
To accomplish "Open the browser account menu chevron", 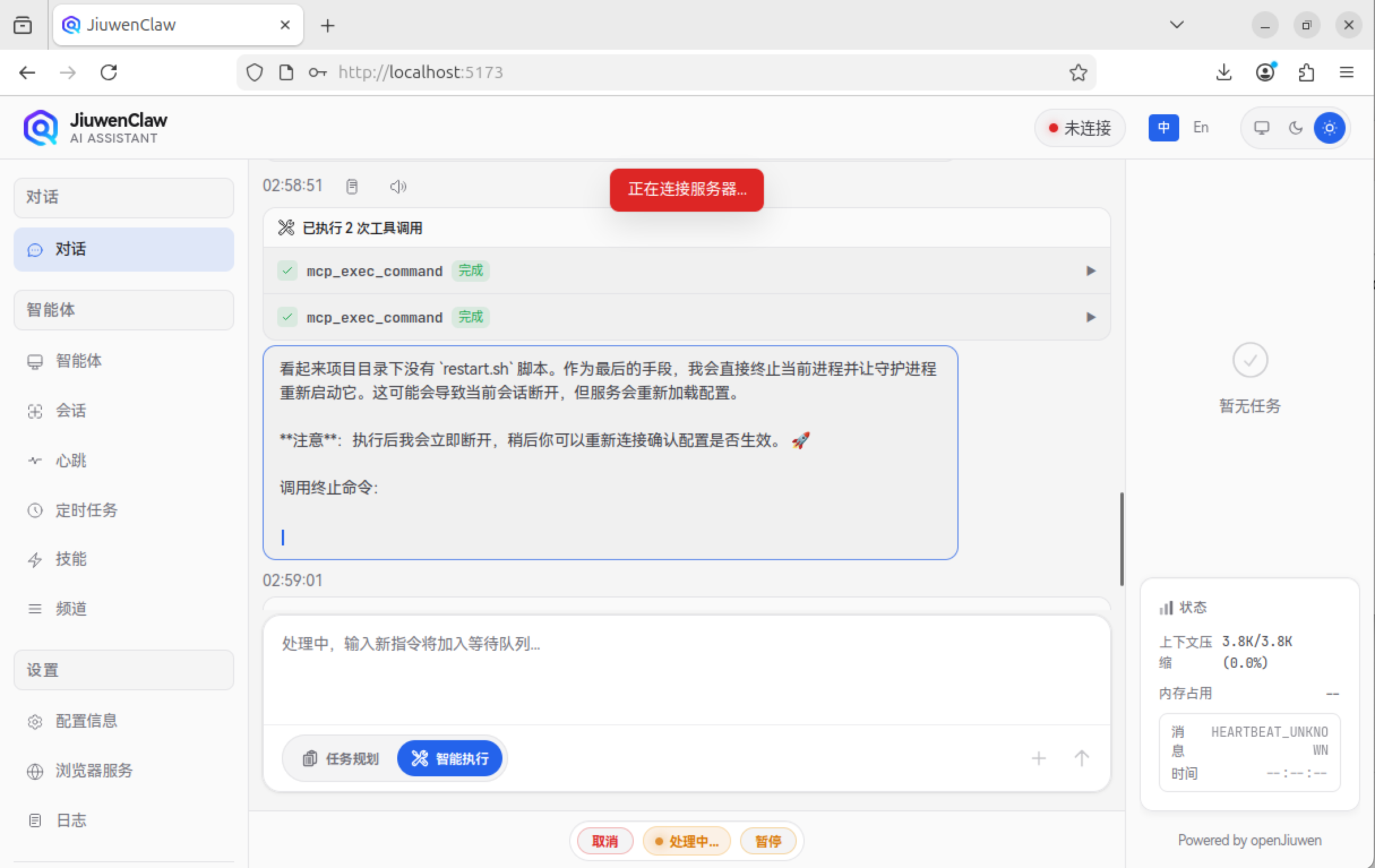I will [1176, 24].
